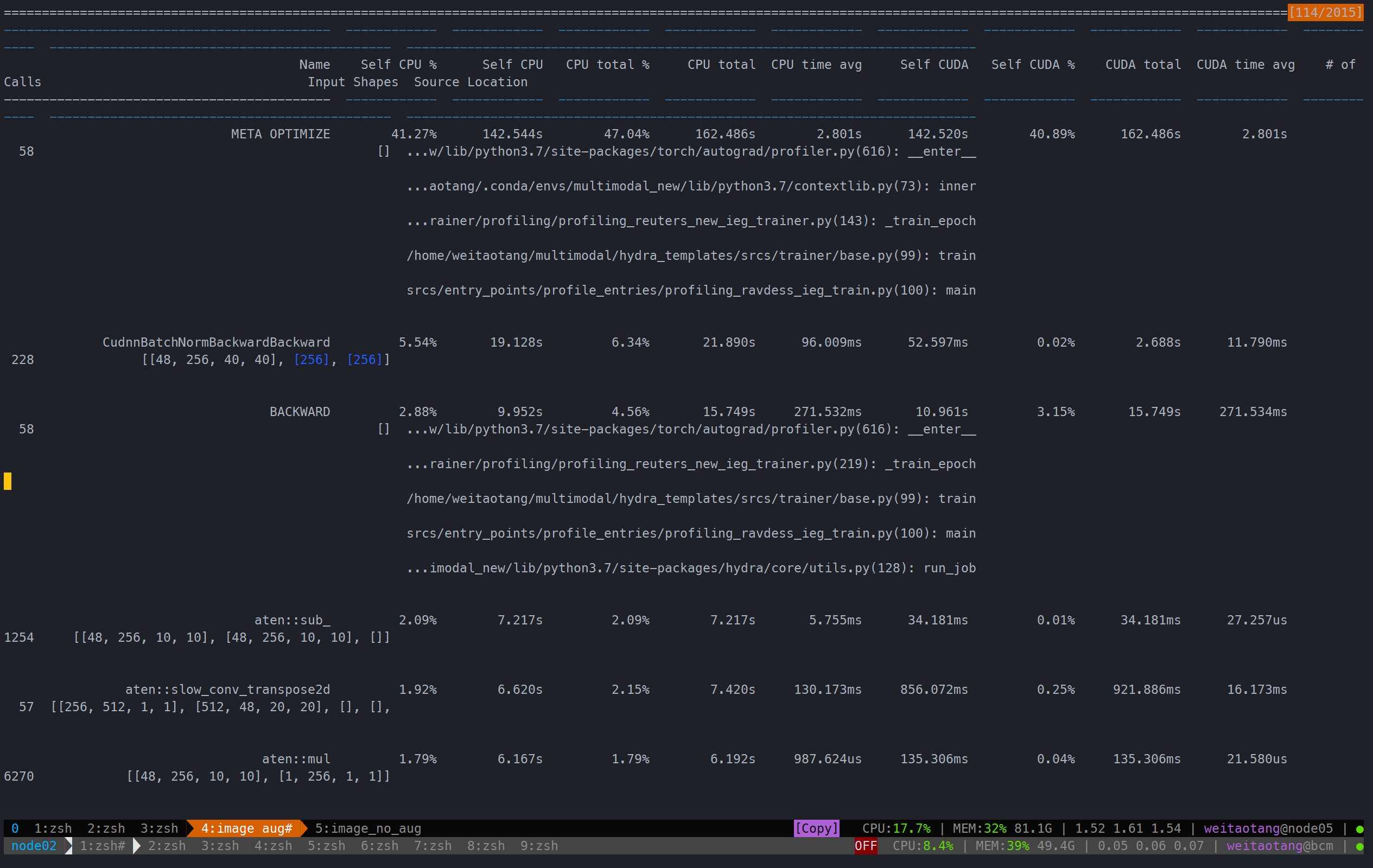Viewport: 1373px width, 868px height.
Task: Click the green status dot beside weitaotang@node05
Action: pyautogui.click(x=1360, y=829)
